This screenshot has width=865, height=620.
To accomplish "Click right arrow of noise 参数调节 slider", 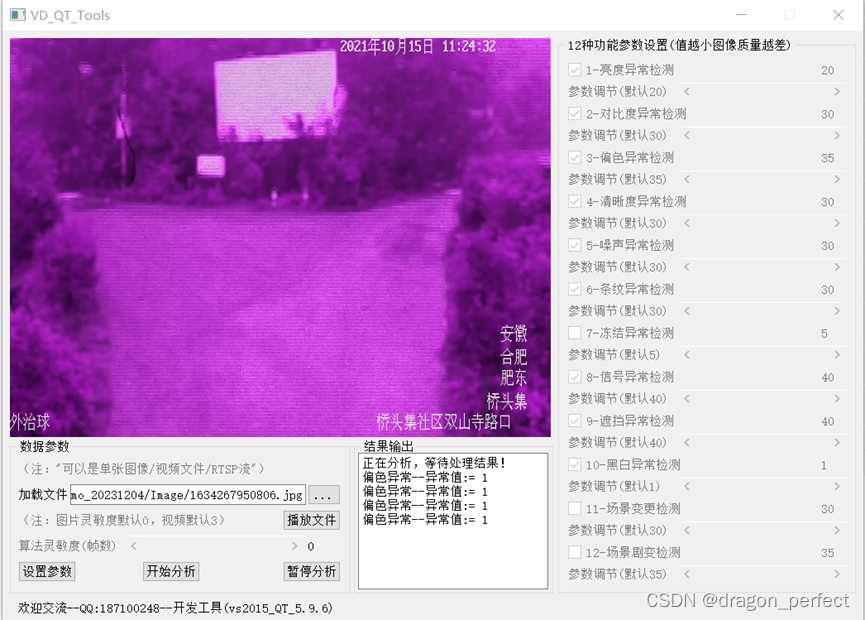I will [x=837, y=267].
